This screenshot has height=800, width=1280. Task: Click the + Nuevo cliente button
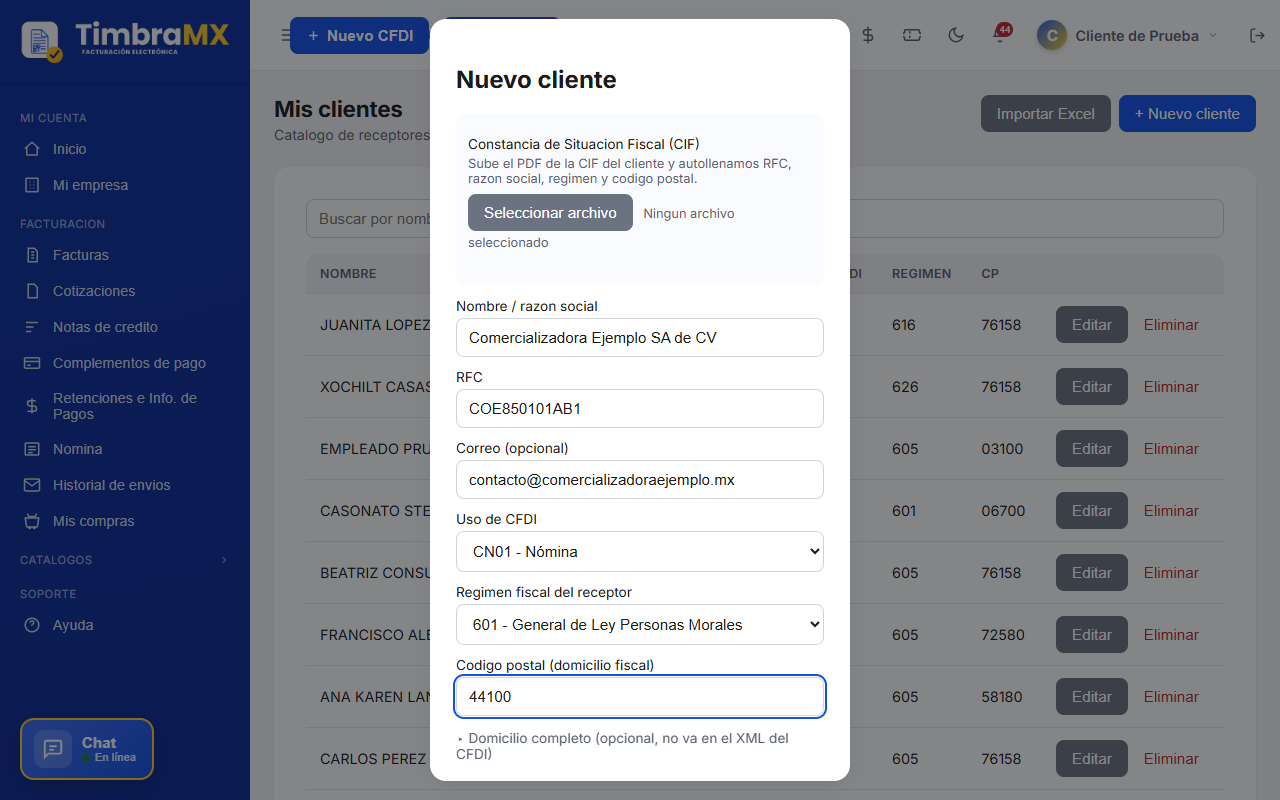click(1187, 114)
